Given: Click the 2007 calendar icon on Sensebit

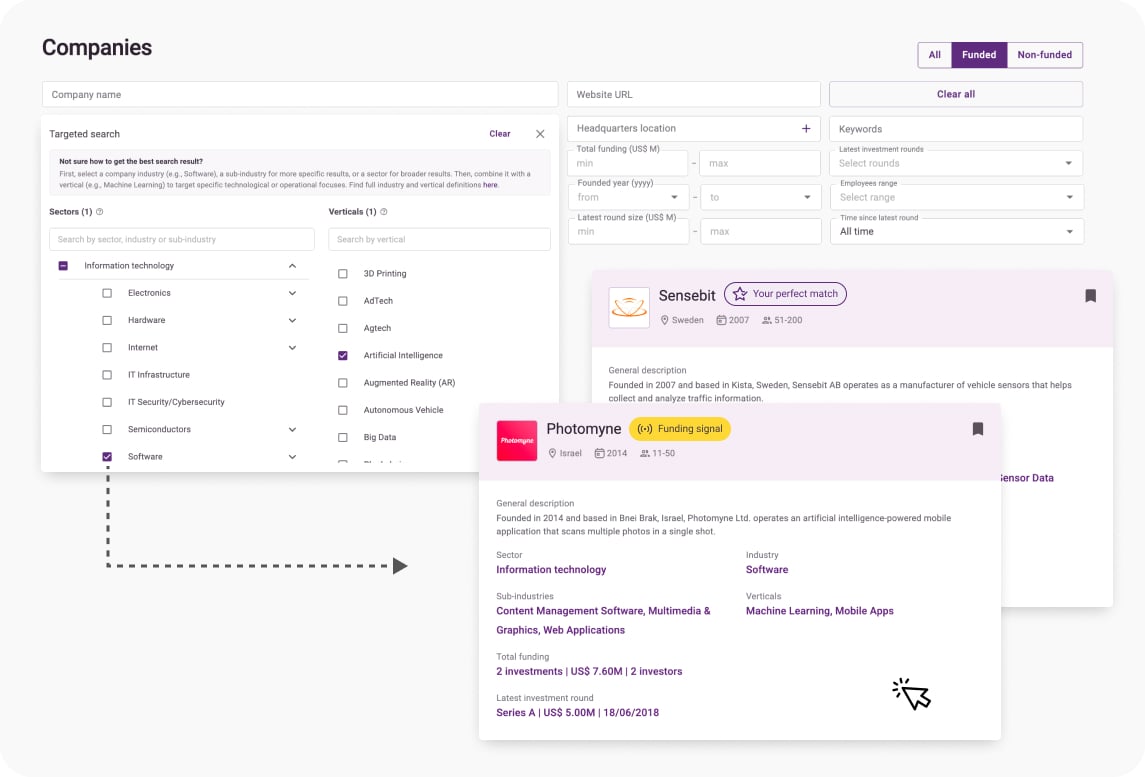Looking at the screenshot, I should pos(721,320).
